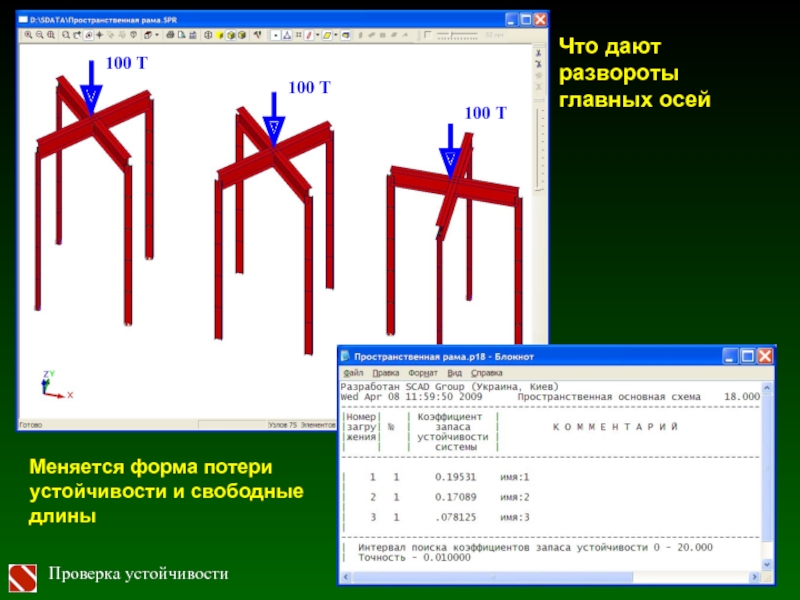Image resolution: width=800 pixels, height=600 pixels.
Task: Click the 'Готово' status bar text
Action: point(31,424)
